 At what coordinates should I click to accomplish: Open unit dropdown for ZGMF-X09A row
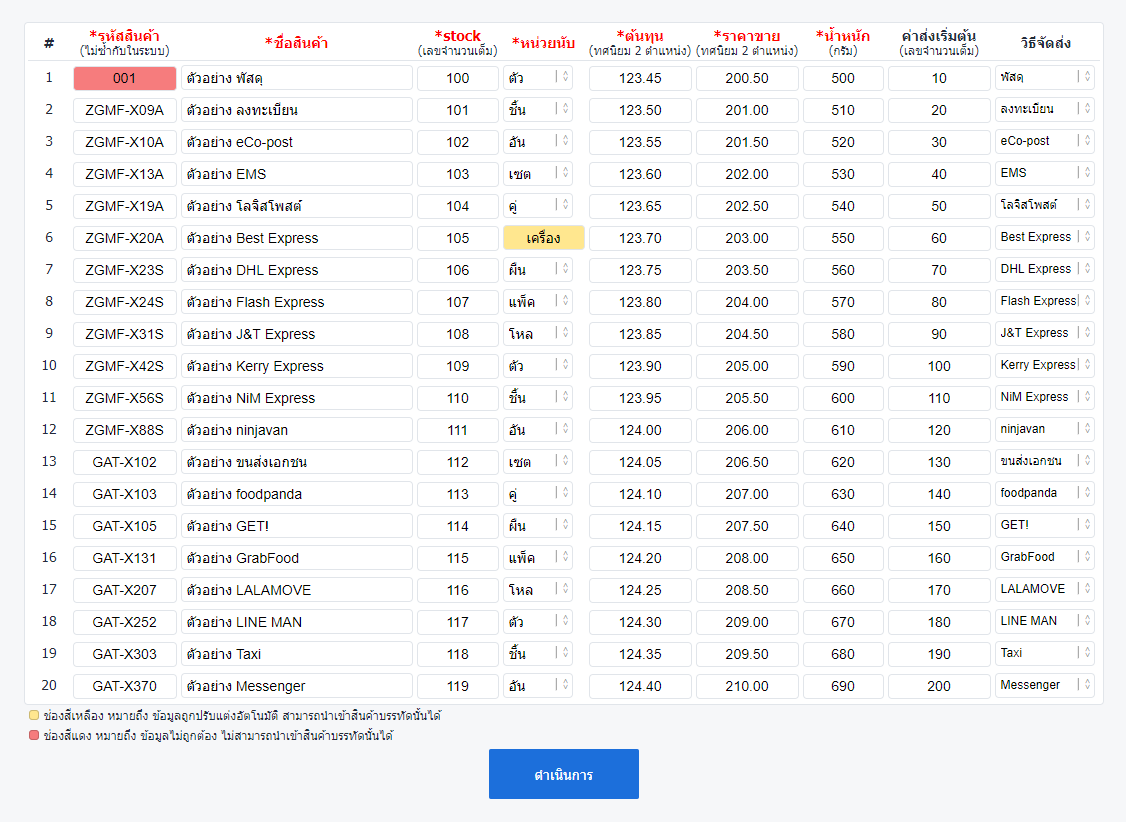tap(537, 110)
